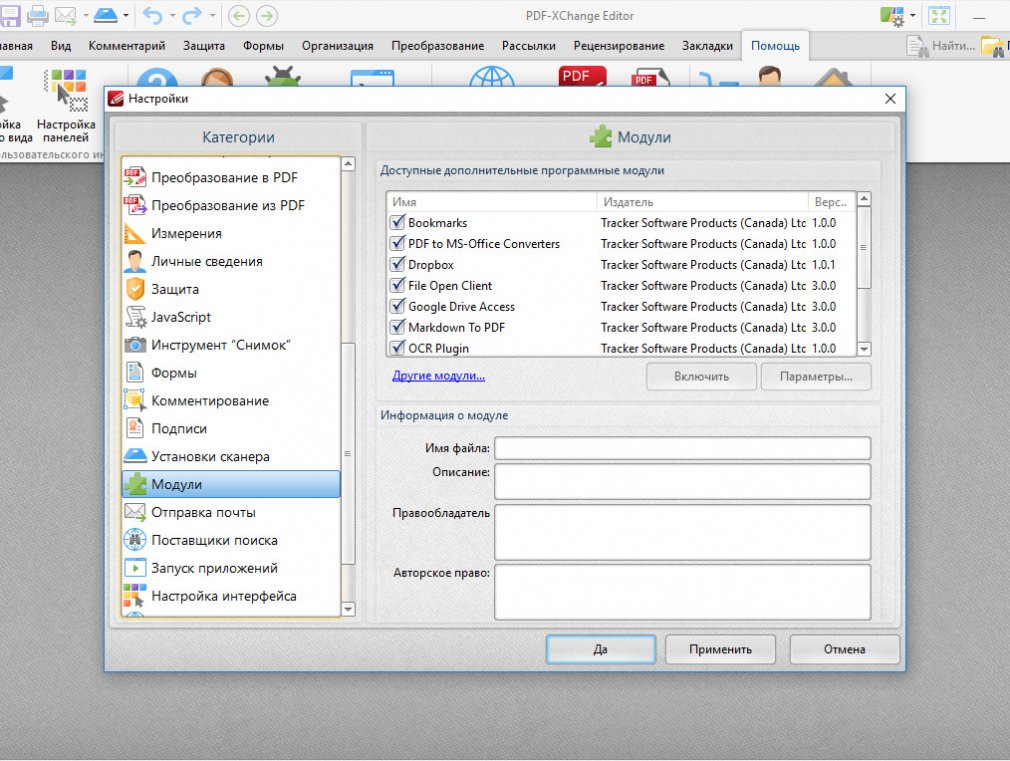The image size is (1010, 761).
Task: Select the Установки сканера scanner icon
Action: [135, 456]
